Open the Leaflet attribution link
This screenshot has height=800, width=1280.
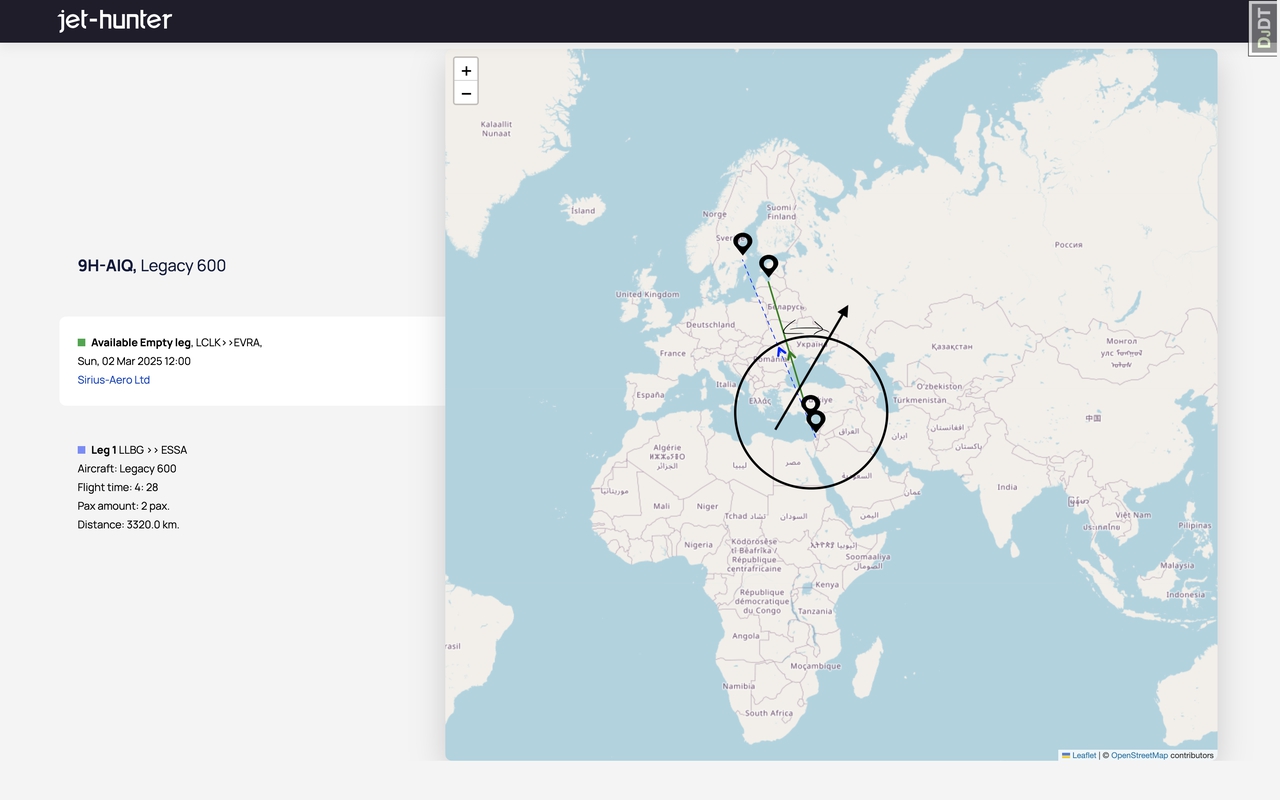click(1084, 755)
